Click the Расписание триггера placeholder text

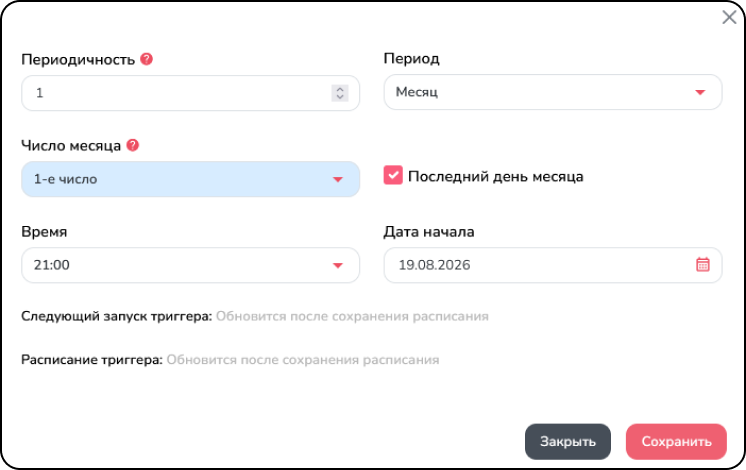pyautogui.click(x=303, y=360)
